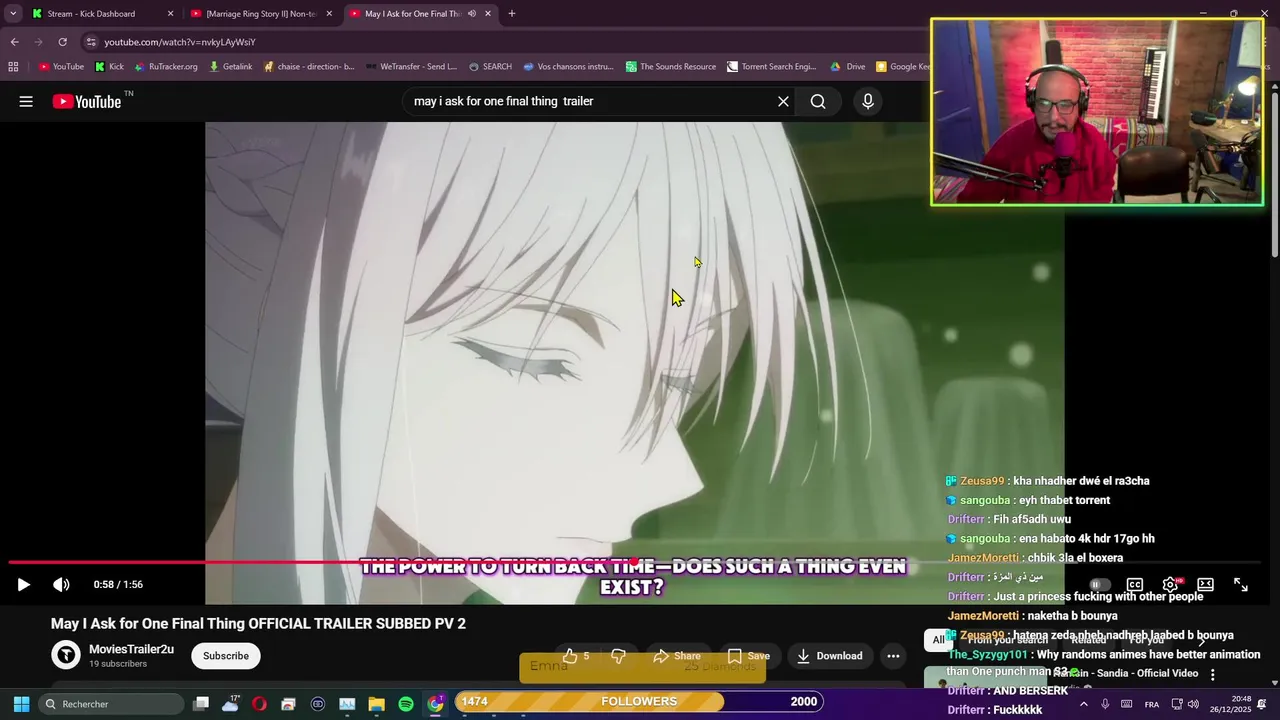This screenshot has width=1280, height=720.
Task: Expand the tab search dropdown arrow
Action: 13,14
